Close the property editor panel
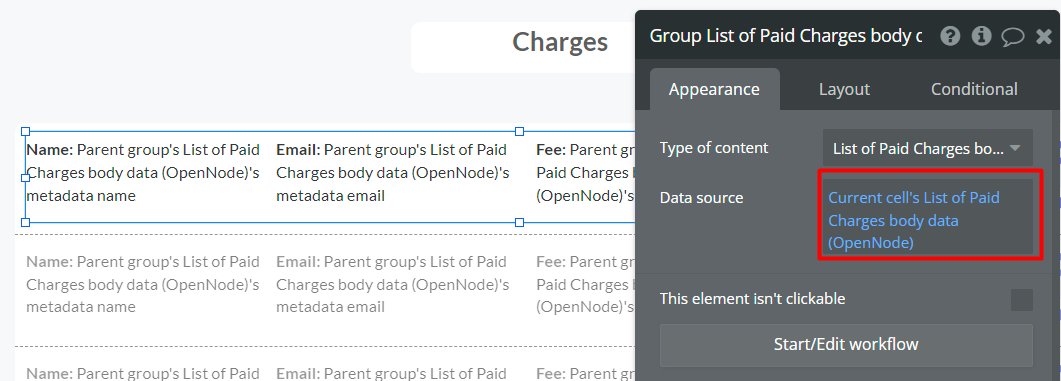The image size is (1061, 381). pos(1044,37)
